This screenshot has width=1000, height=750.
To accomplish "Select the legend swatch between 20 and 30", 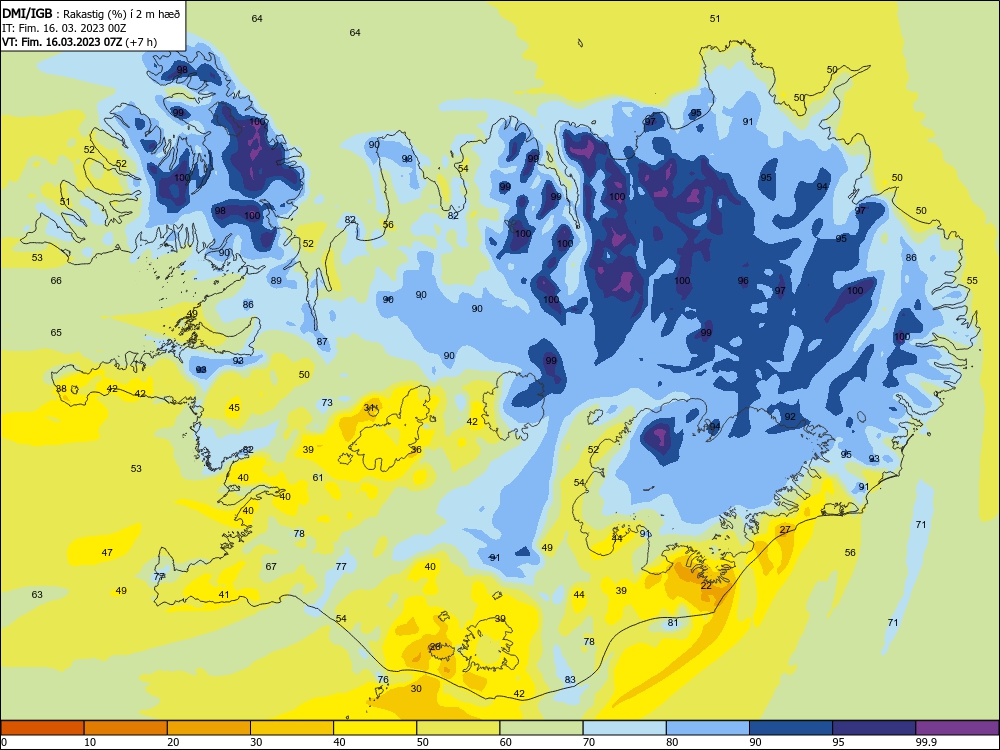I will click(209, 728).
